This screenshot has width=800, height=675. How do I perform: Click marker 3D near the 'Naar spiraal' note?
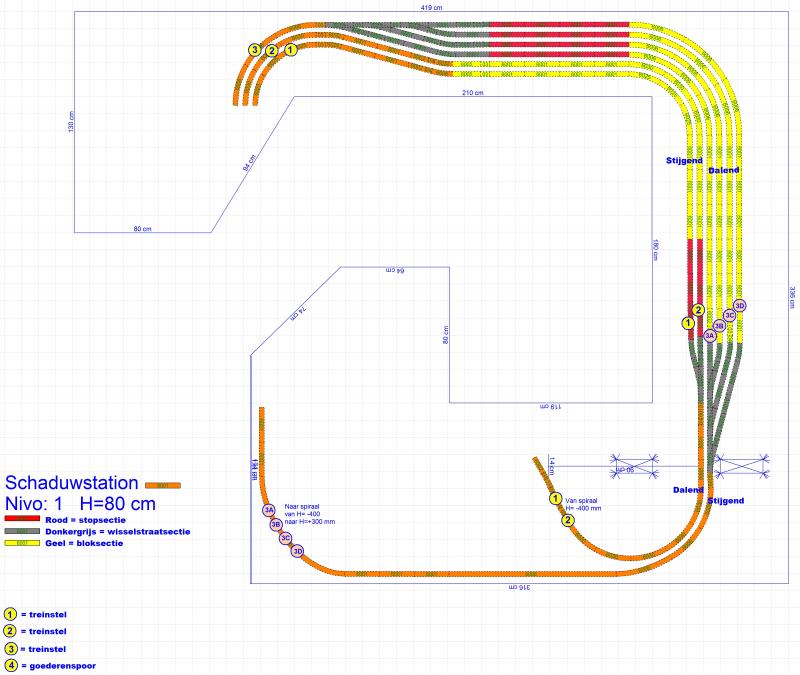(297, 551)
